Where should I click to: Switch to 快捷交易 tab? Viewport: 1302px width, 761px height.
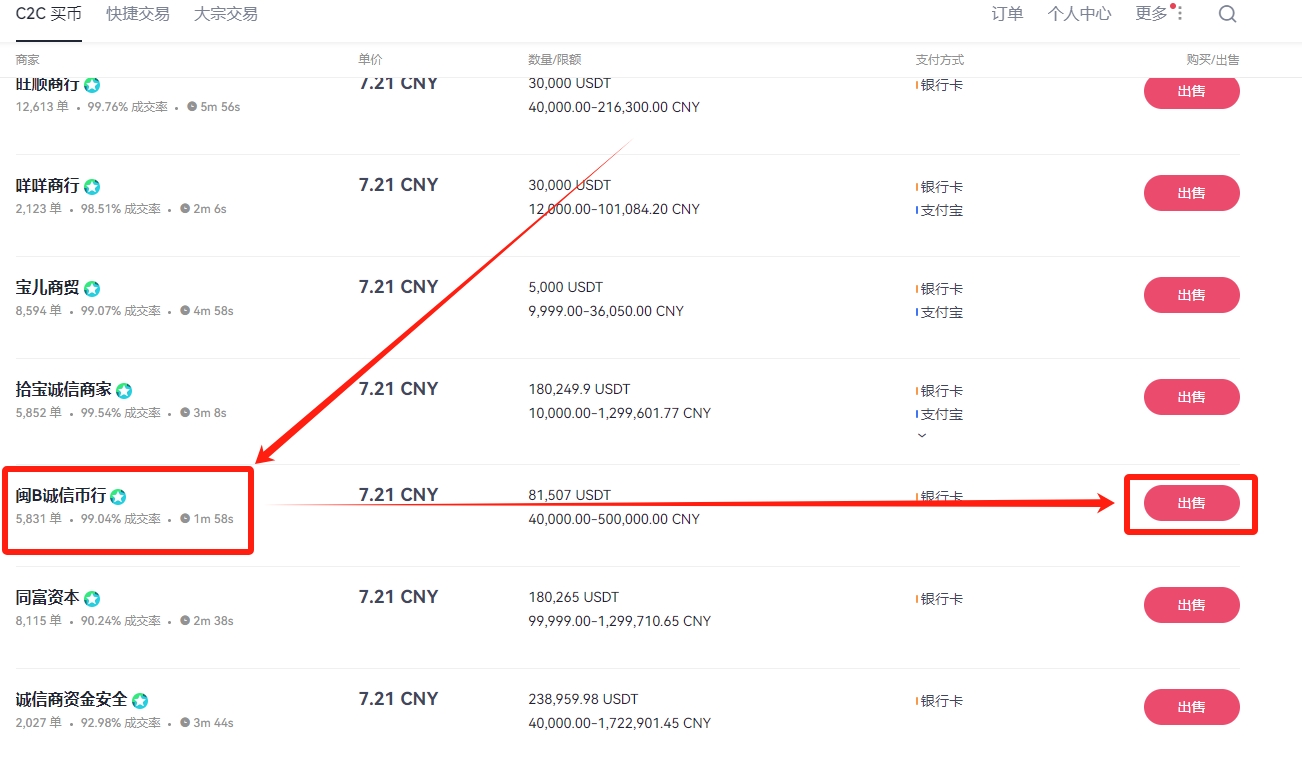(x=138, y=14)
